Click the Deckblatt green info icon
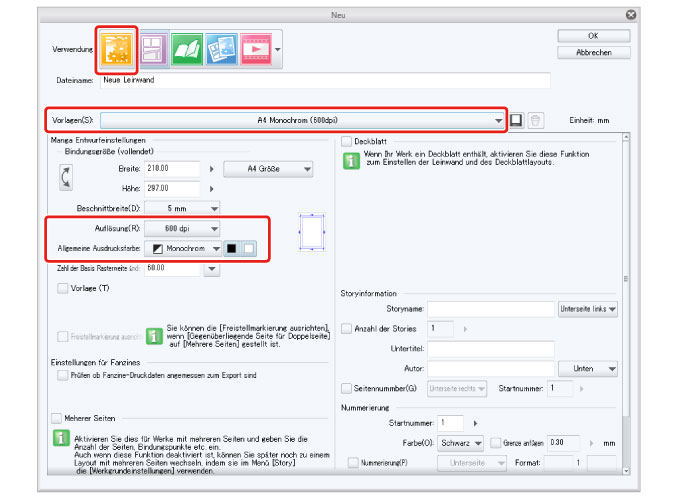 (351, 161)
